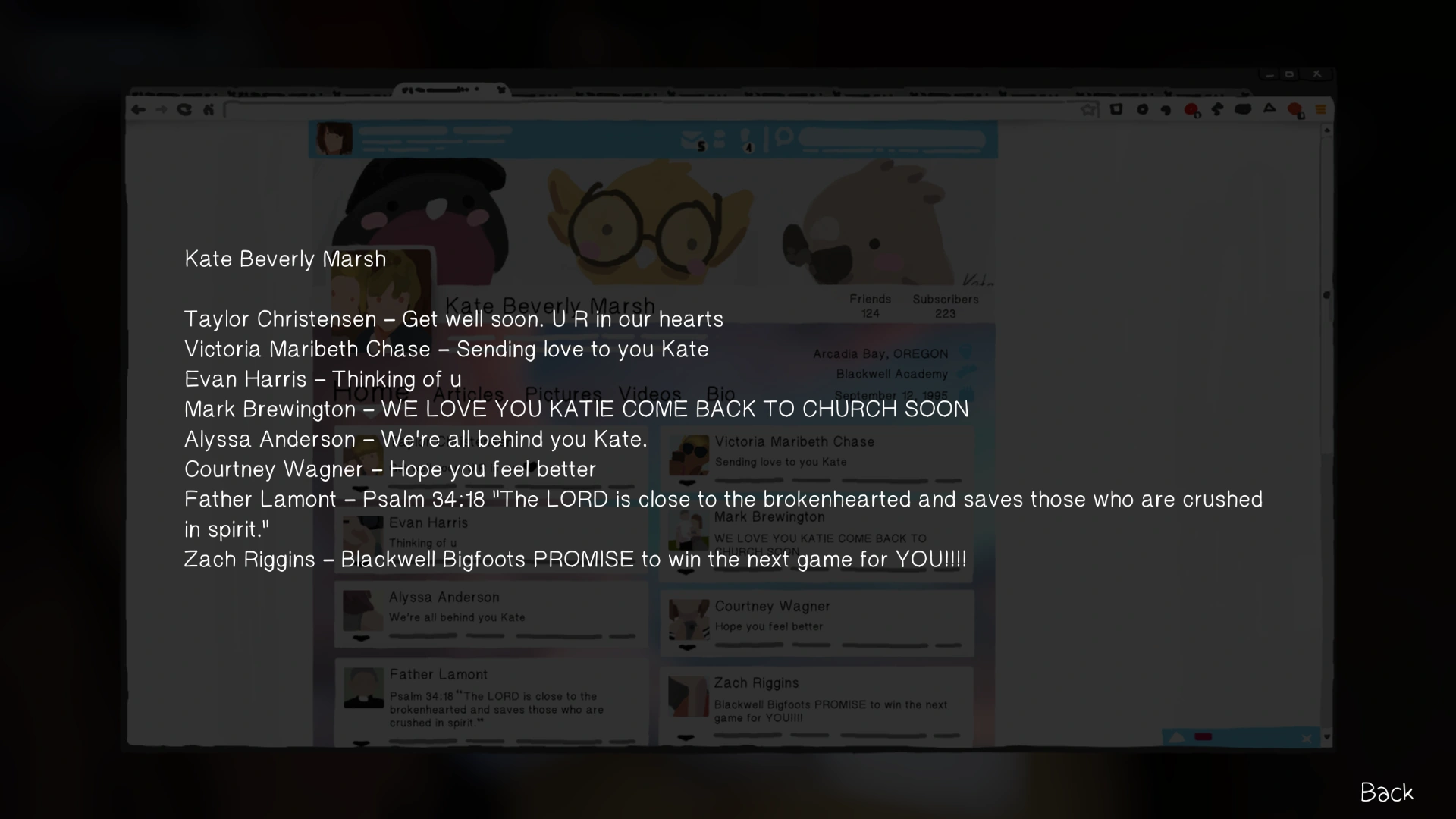
Task: Open the messages envelope icon showing 5
Action: (x=692, y=140)
